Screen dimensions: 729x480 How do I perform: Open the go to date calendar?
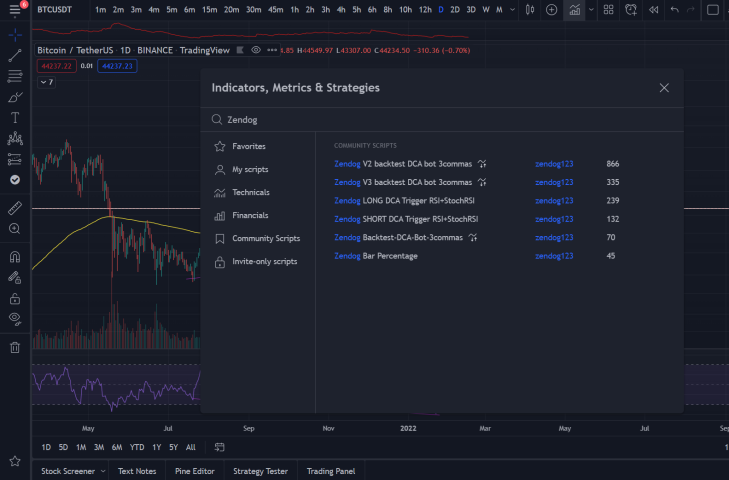point(219,447)
